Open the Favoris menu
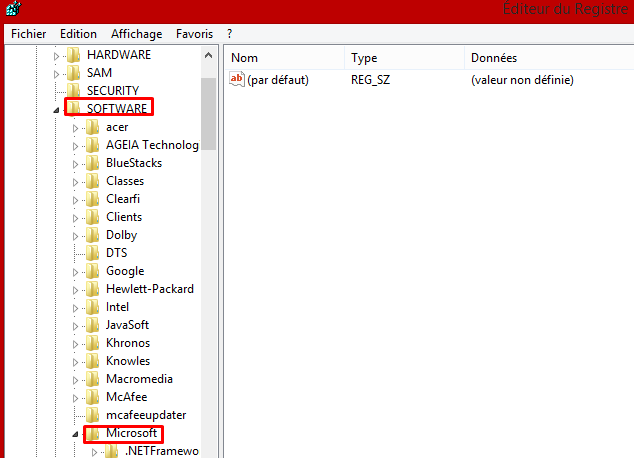This screenshot has height=458, width=634. pos(194,34)
